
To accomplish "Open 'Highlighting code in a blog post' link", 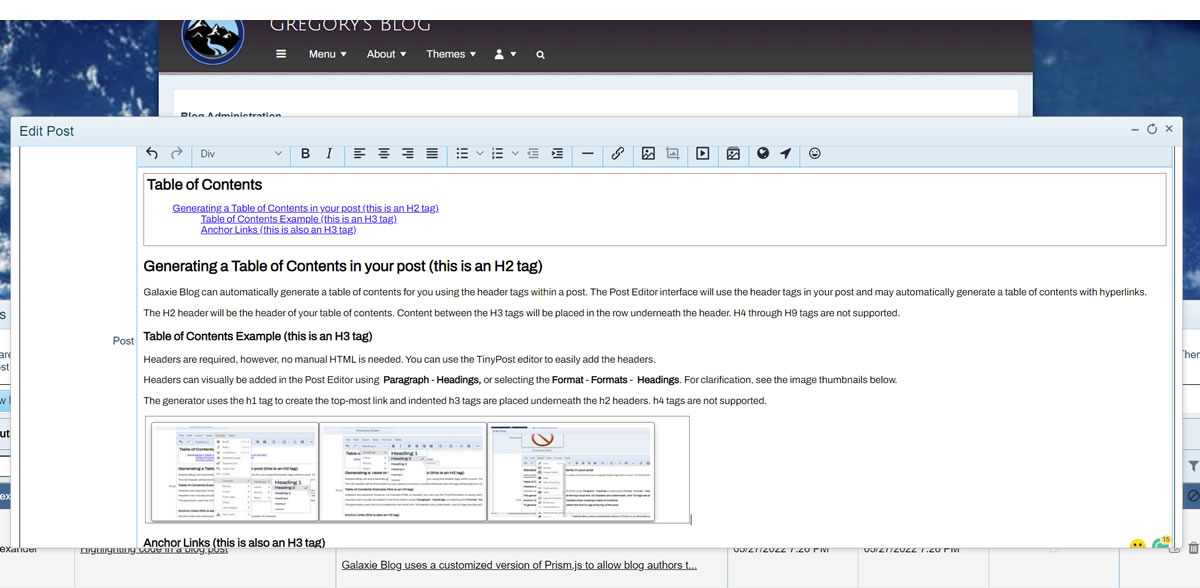I will 154,549.
